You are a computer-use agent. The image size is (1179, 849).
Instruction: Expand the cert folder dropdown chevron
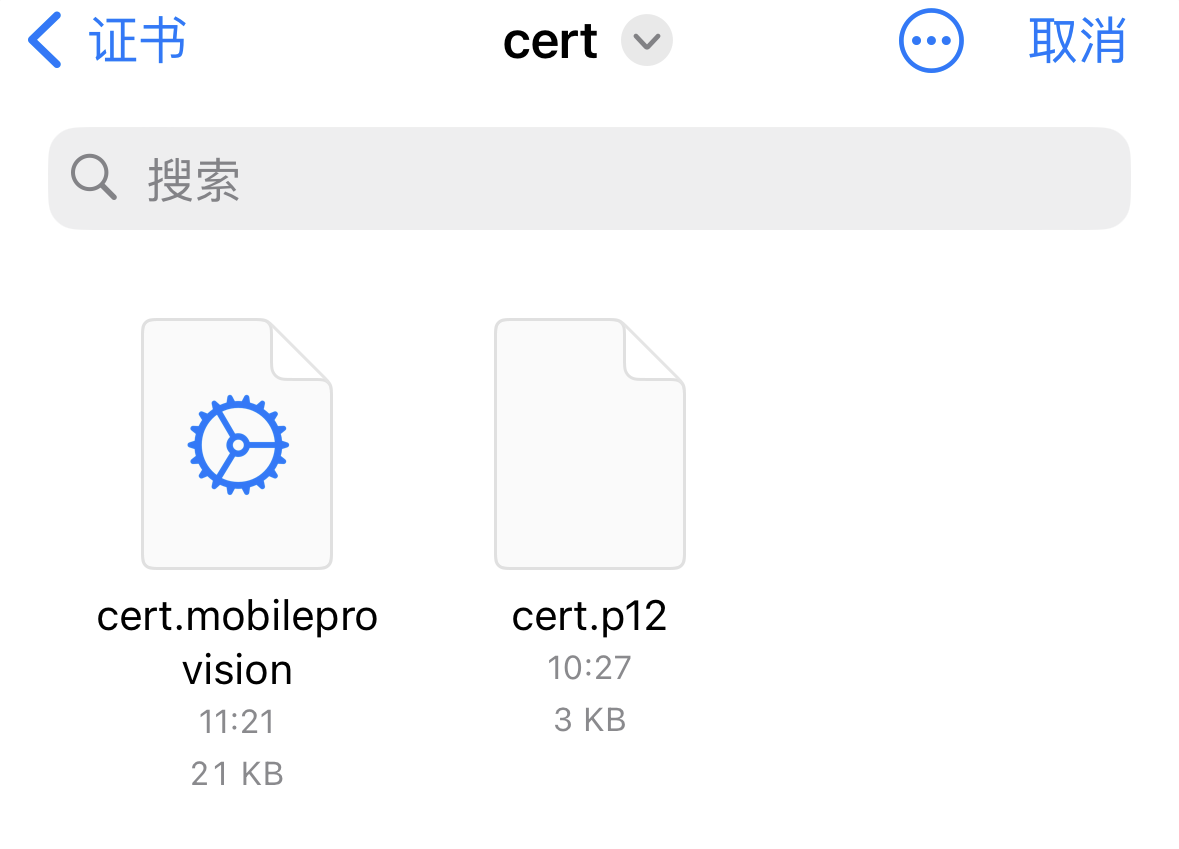[x=647, y=41]
